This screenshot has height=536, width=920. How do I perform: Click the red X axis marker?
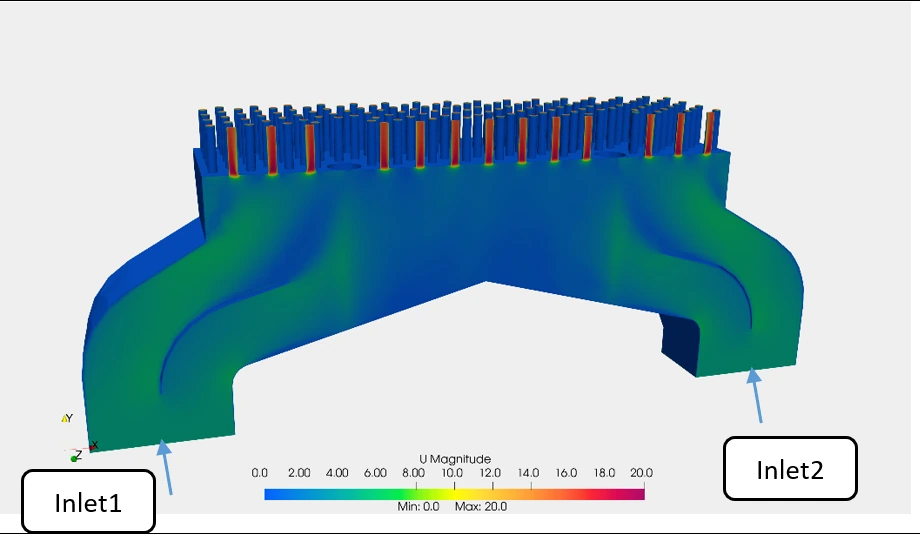93,447
